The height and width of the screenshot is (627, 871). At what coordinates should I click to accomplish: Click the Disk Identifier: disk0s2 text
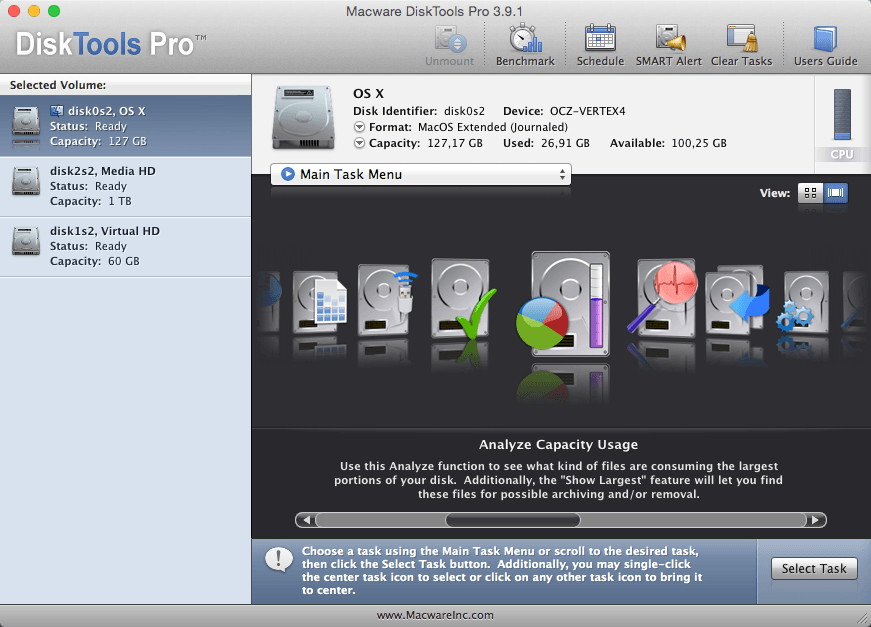(419, 111)
